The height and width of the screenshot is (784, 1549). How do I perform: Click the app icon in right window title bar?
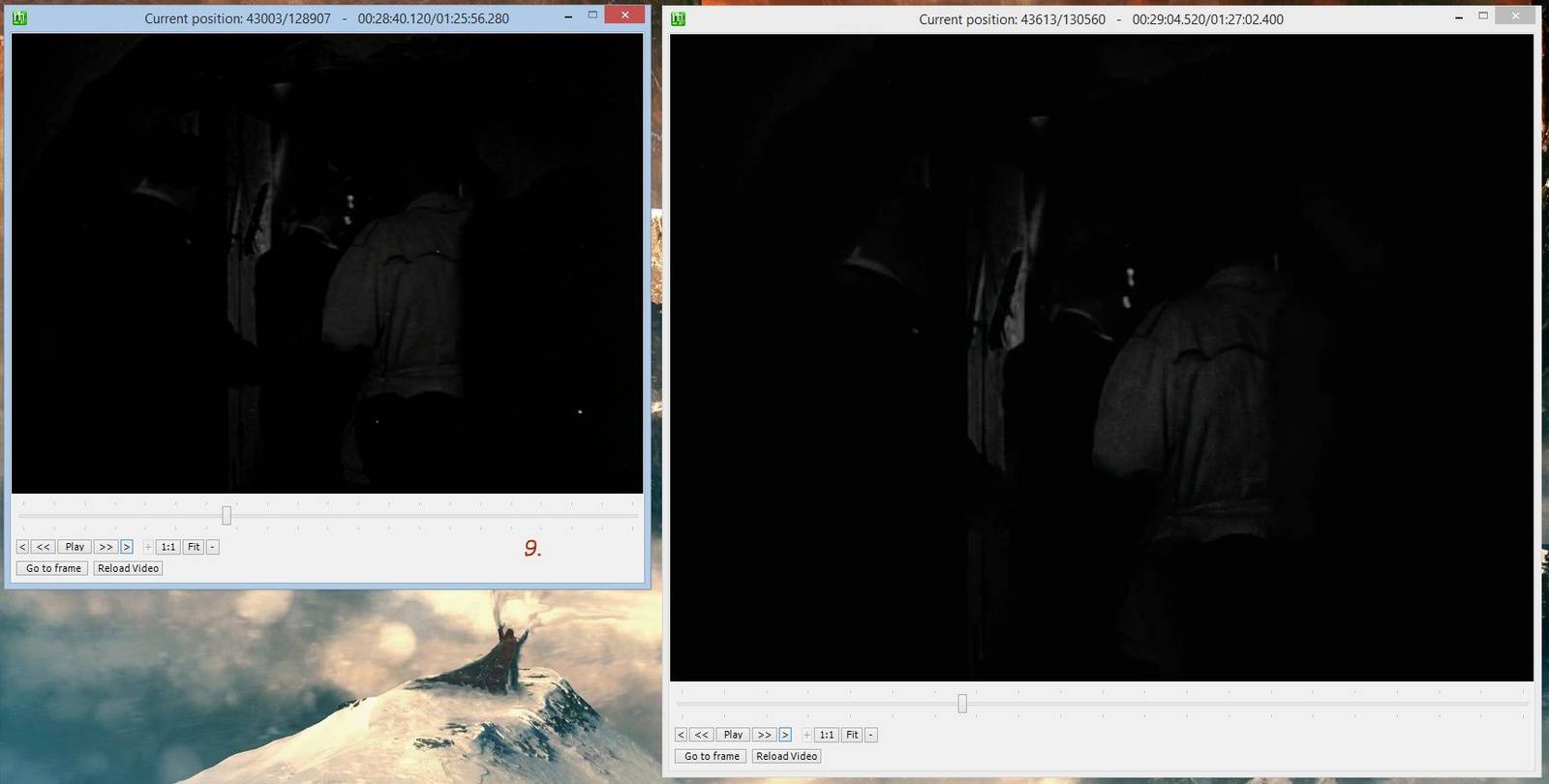679,19
